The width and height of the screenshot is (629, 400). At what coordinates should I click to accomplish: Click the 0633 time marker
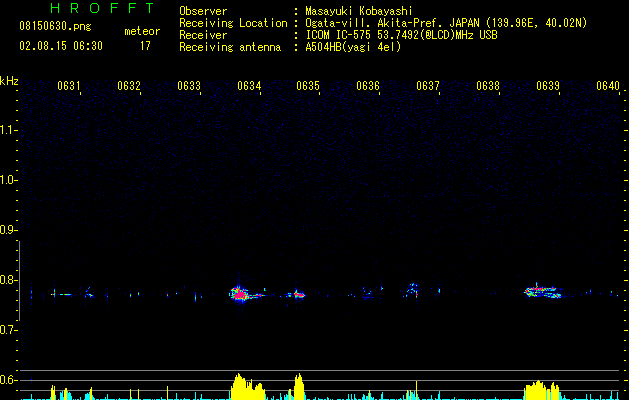click(x=189, y=86)
